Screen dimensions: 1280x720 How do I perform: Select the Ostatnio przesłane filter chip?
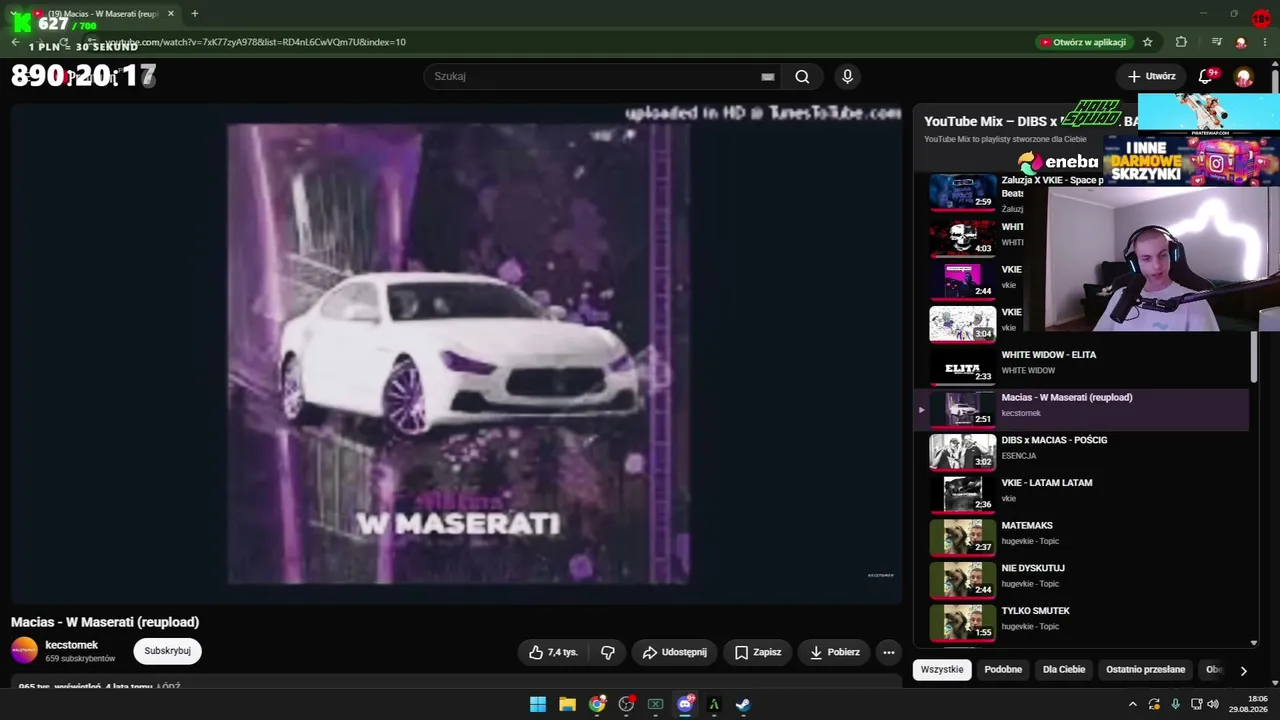1145,670
